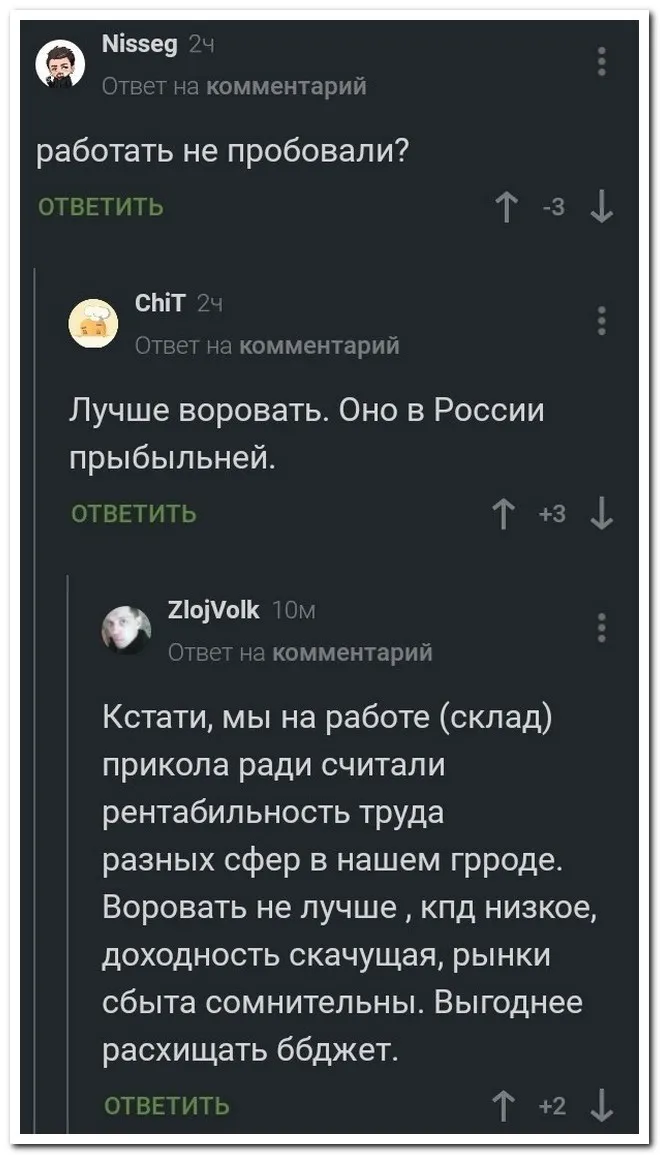Click the ZlojVolk username

pyautogui.click(x=213, y=610)
